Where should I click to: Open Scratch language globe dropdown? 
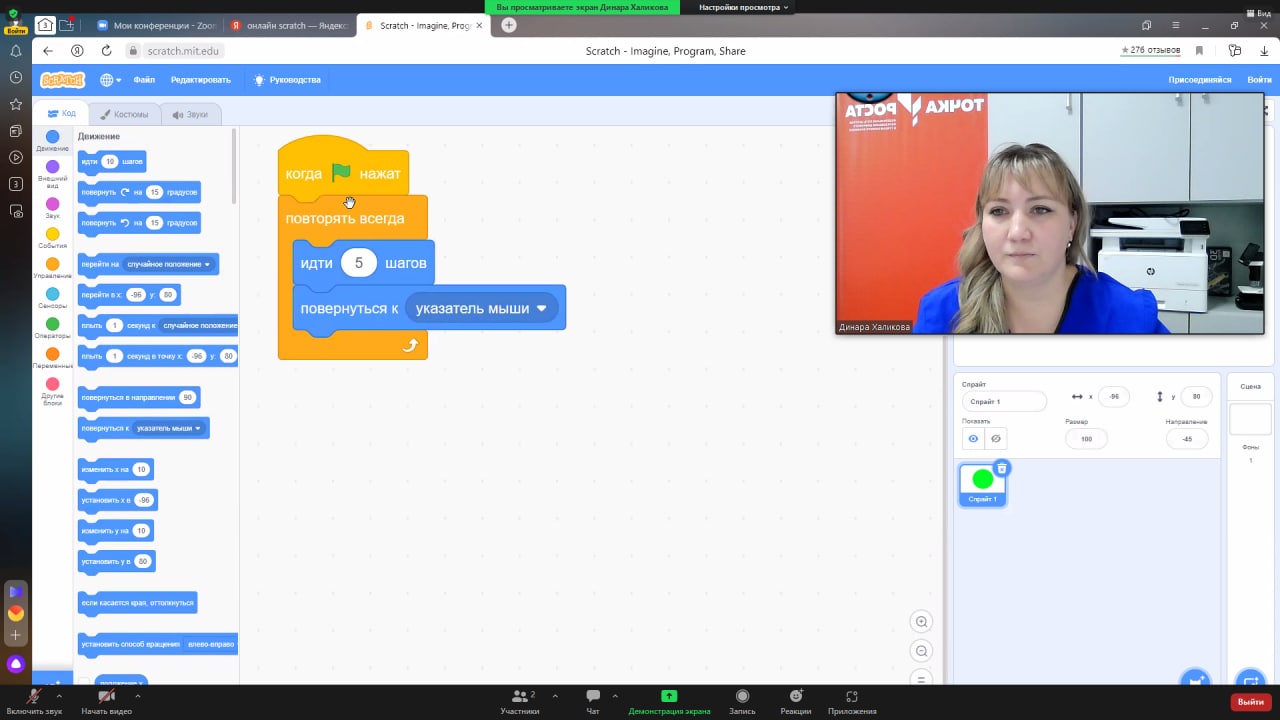tap(110, 80)
